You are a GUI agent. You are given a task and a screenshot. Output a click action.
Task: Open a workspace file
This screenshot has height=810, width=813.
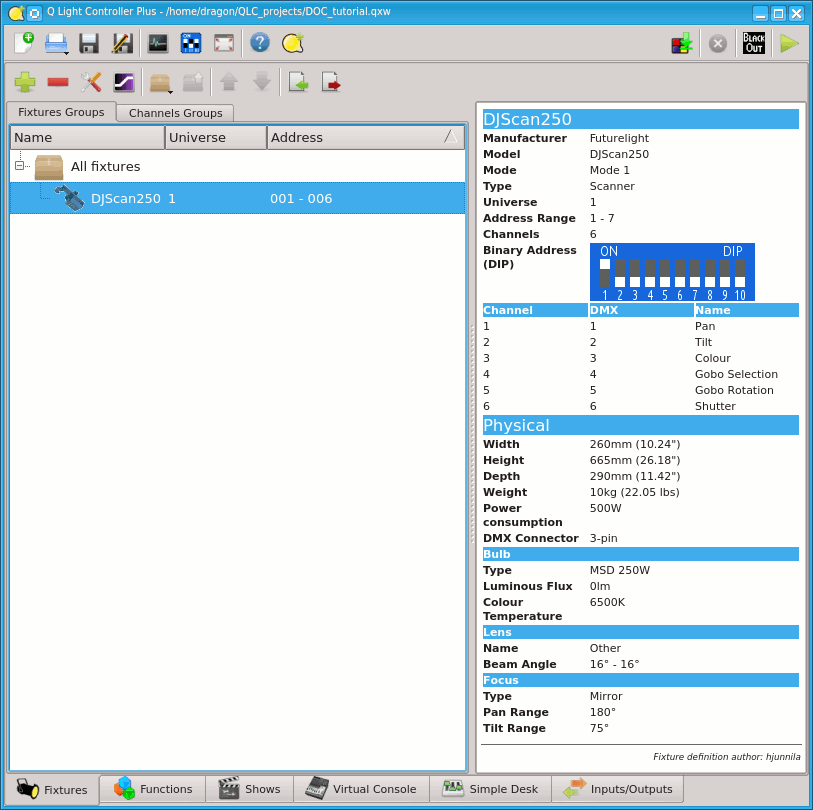(56, 44)
